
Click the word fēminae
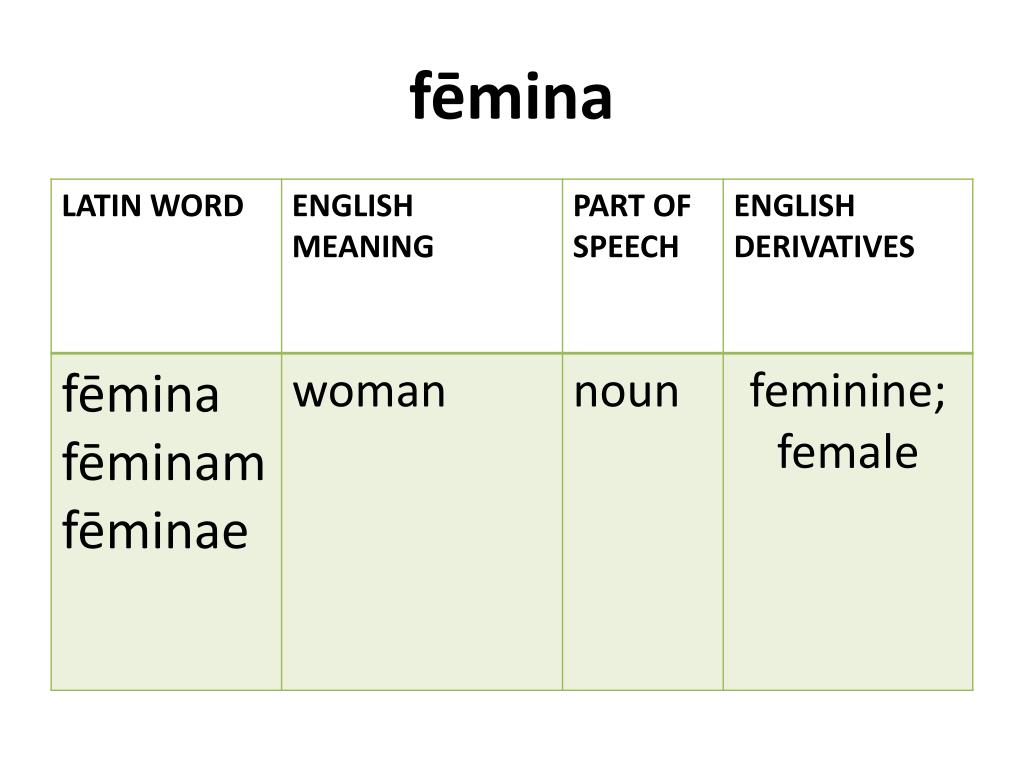(155, 530)
